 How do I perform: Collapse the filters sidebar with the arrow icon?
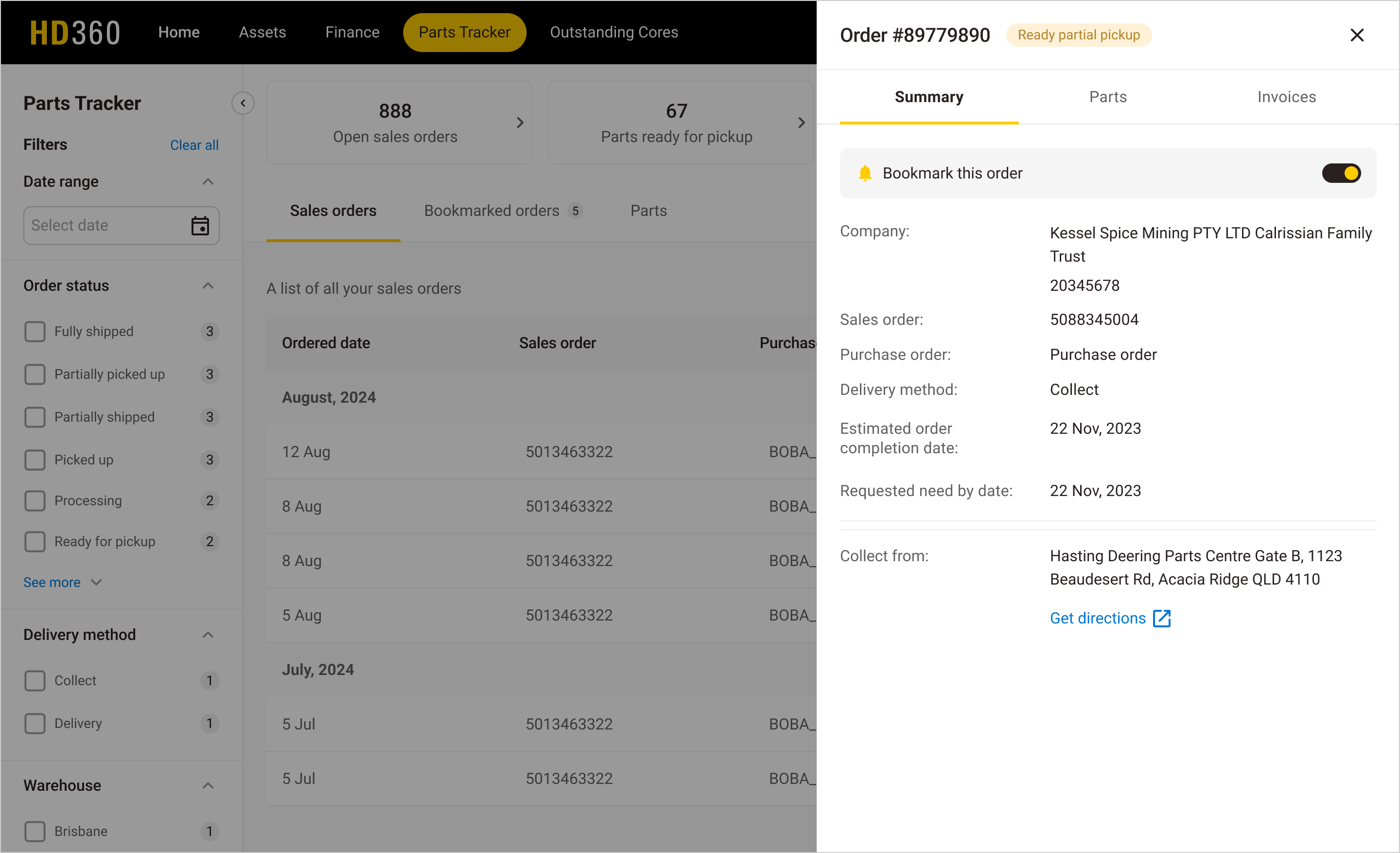[243, 103]
